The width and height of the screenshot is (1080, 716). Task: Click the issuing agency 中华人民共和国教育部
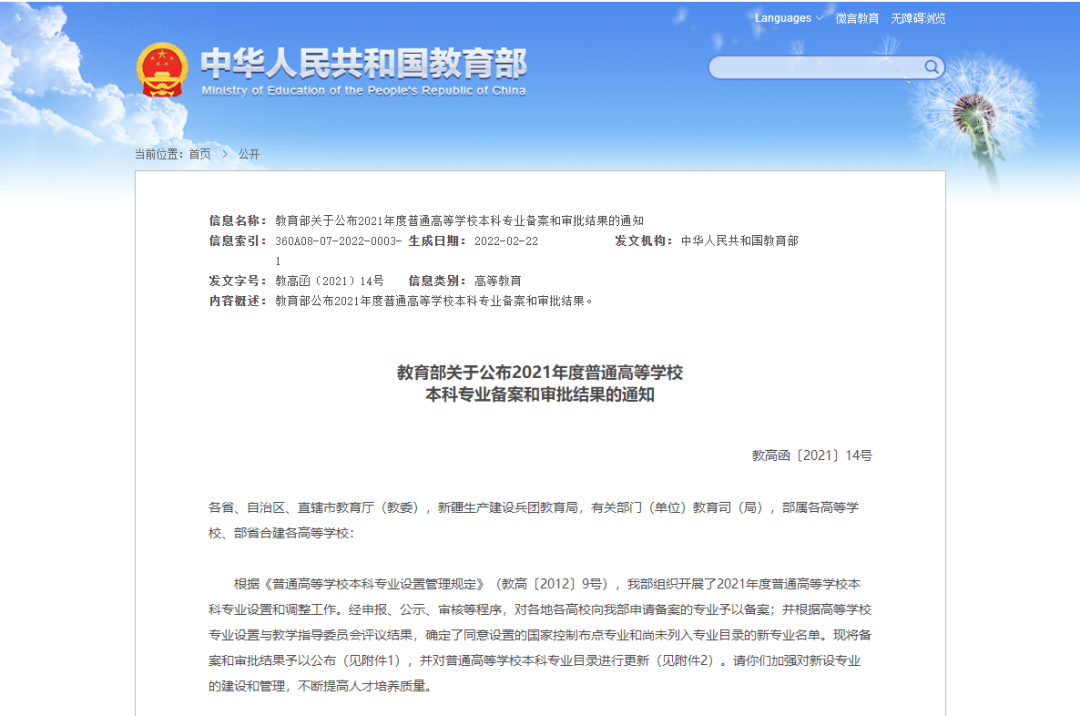click(x=742, y=241)
